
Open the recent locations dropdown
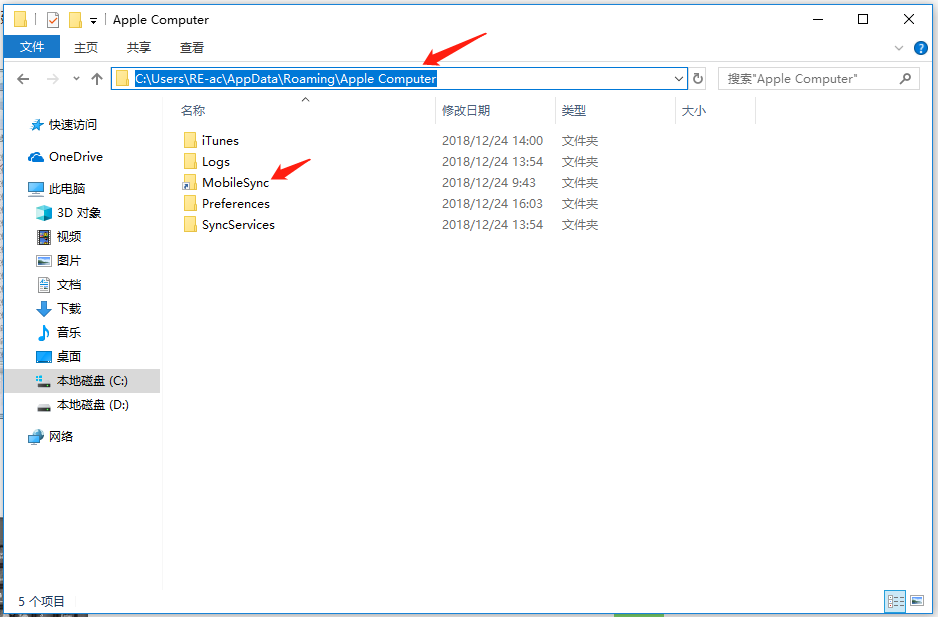[76, 79]
